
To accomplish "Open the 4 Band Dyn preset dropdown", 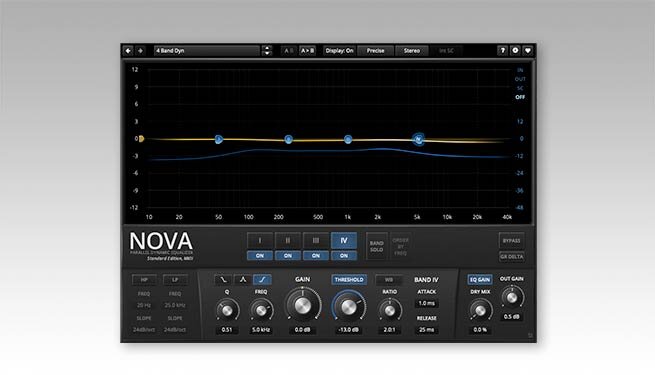I will click(206, 51).
